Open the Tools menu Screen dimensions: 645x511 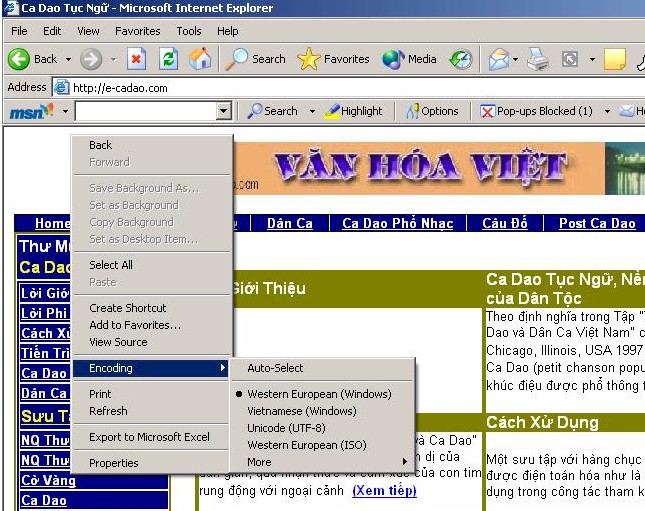(x=189, y=31)
